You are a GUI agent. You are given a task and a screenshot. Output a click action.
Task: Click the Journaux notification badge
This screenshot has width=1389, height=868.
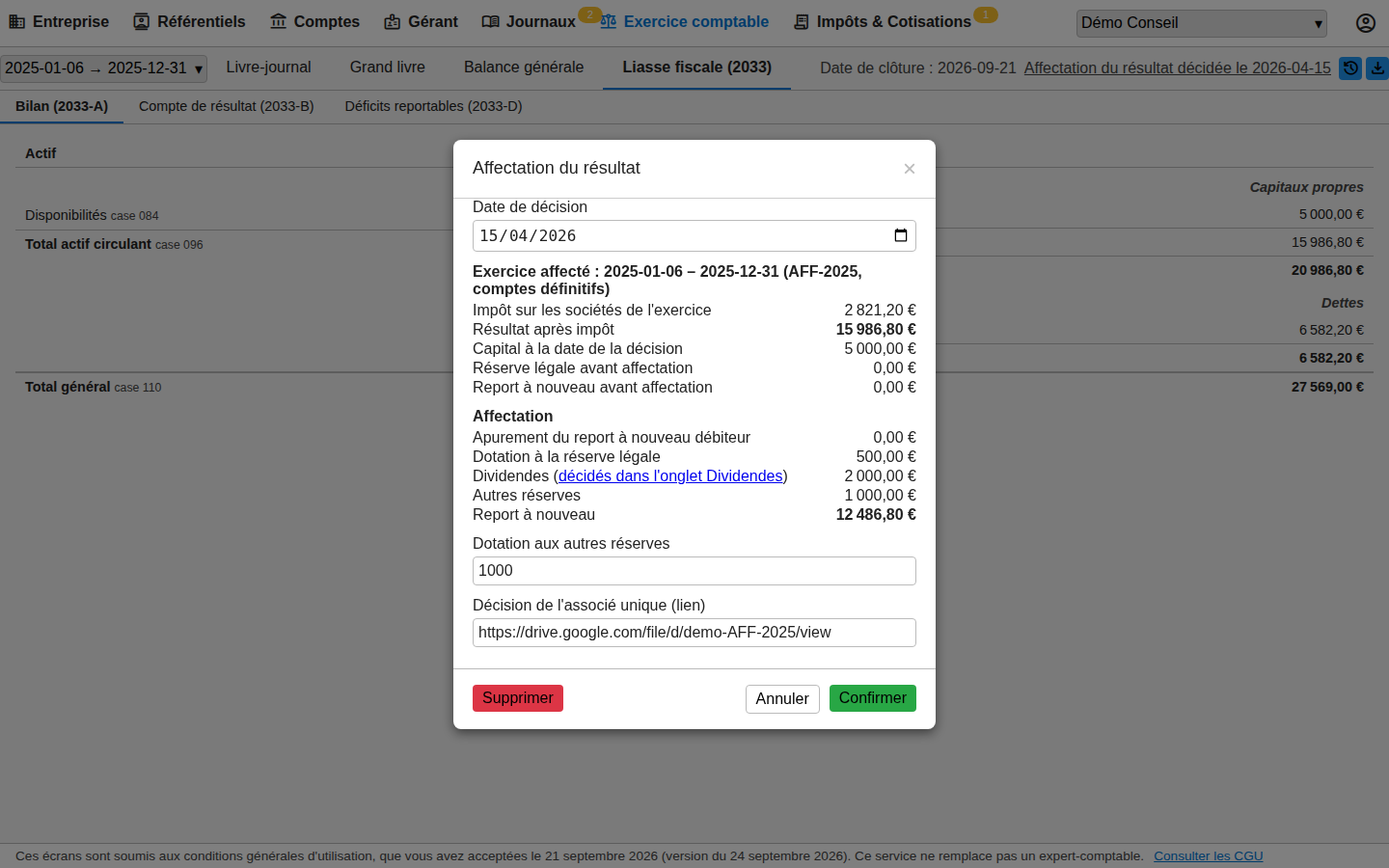pos(589,14)
